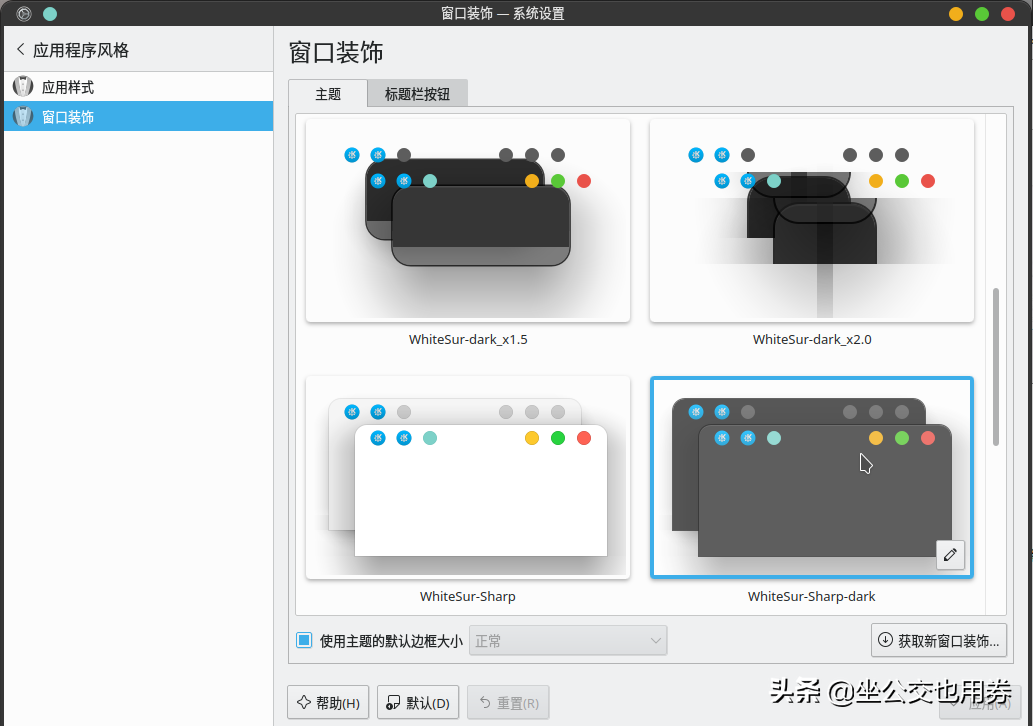Click the WhiteSur-Sharp label text

(x=468, y=596)
